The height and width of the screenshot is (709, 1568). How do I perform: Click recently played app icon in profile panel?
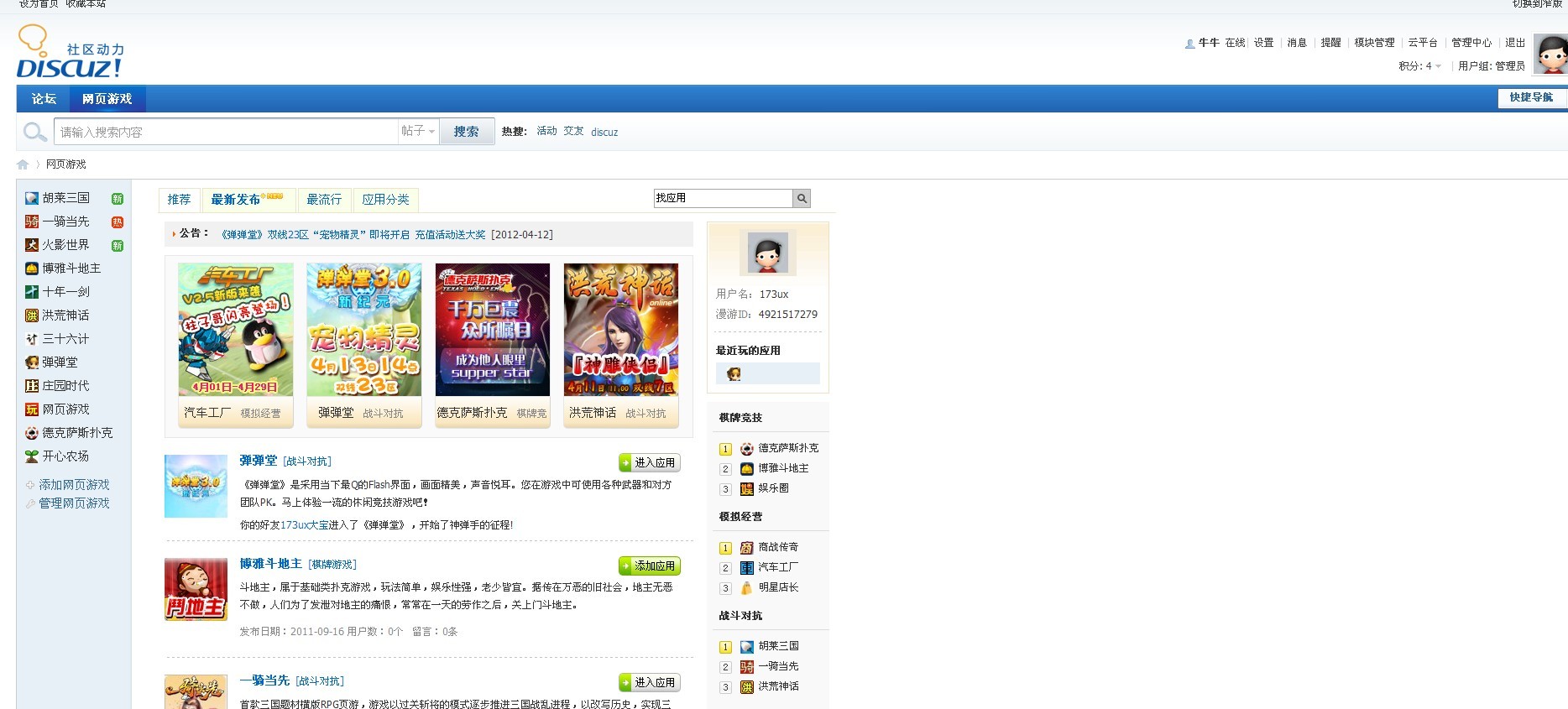[x=734, y=373]
